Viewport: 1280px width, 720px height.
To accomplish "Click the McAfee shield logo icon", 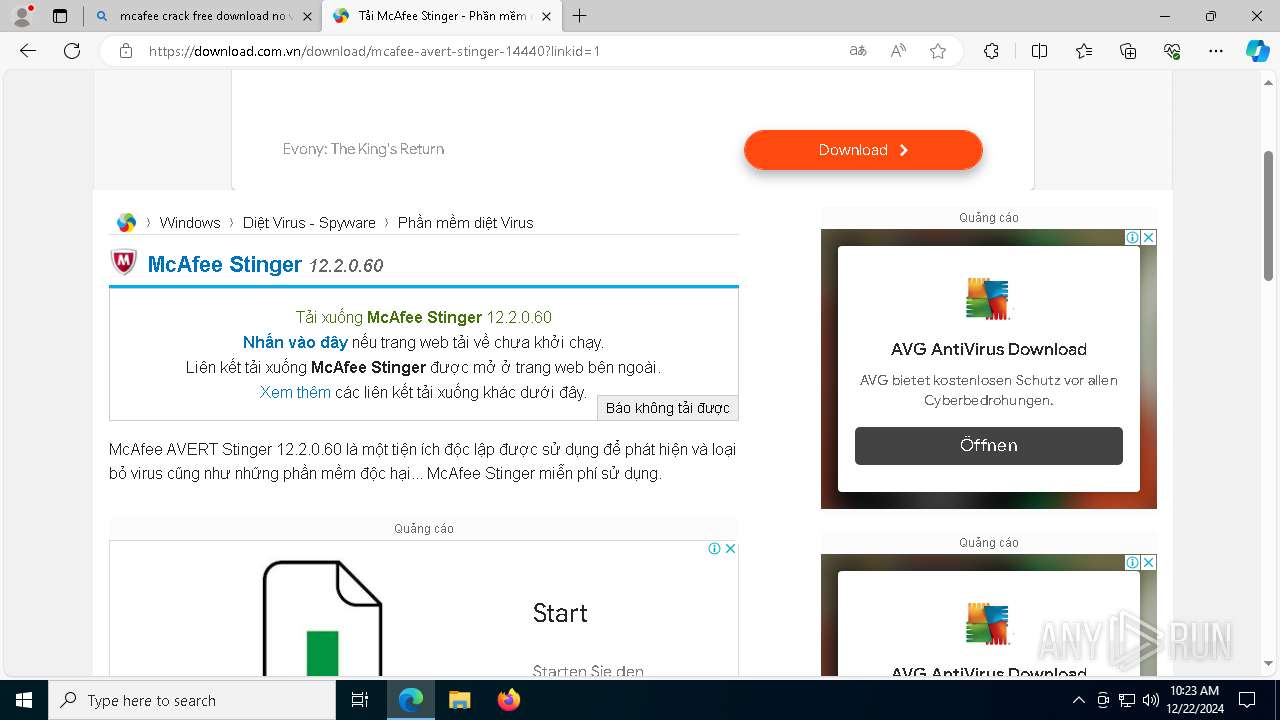I will pos(124,263).
